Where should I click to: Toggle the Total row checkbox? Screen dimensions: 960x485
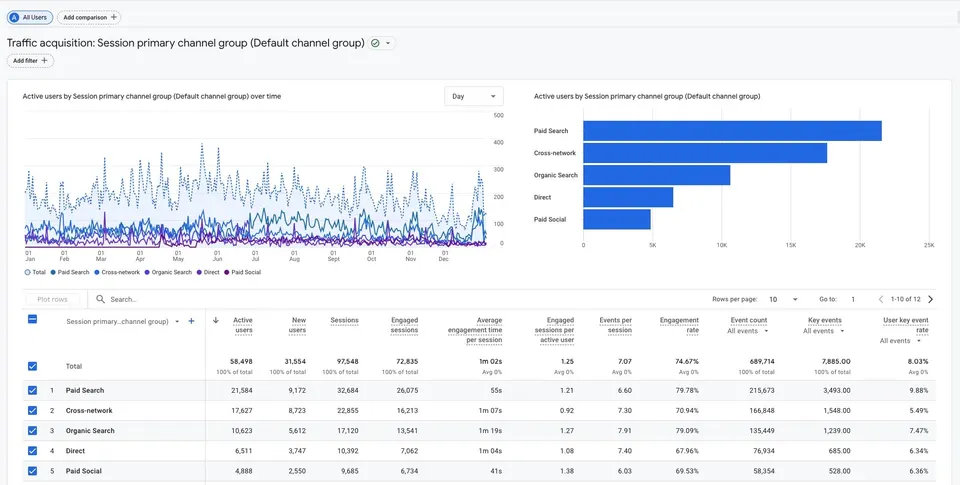pos(32,366)
